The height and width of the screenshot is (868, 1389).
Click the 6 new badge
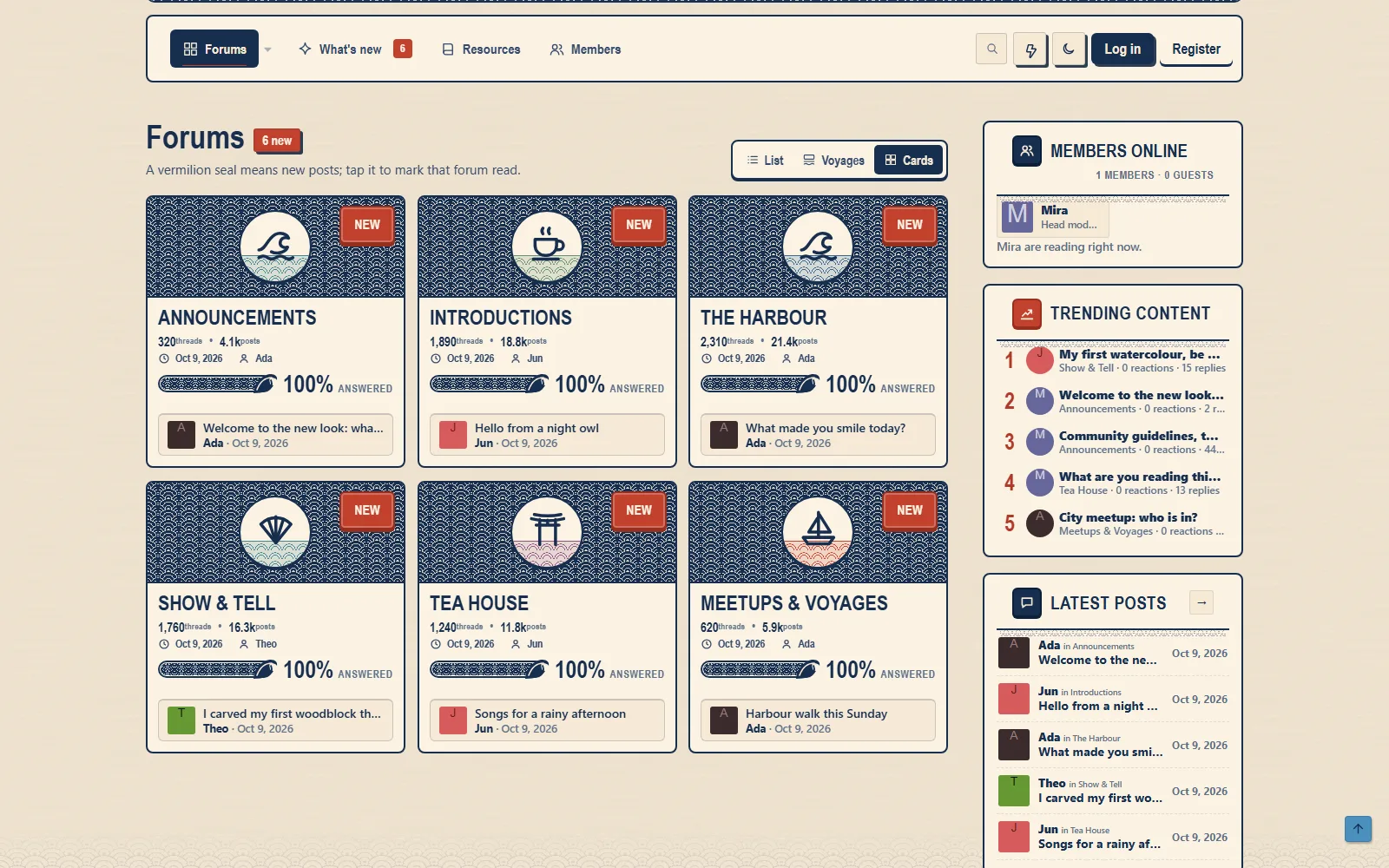277,141
